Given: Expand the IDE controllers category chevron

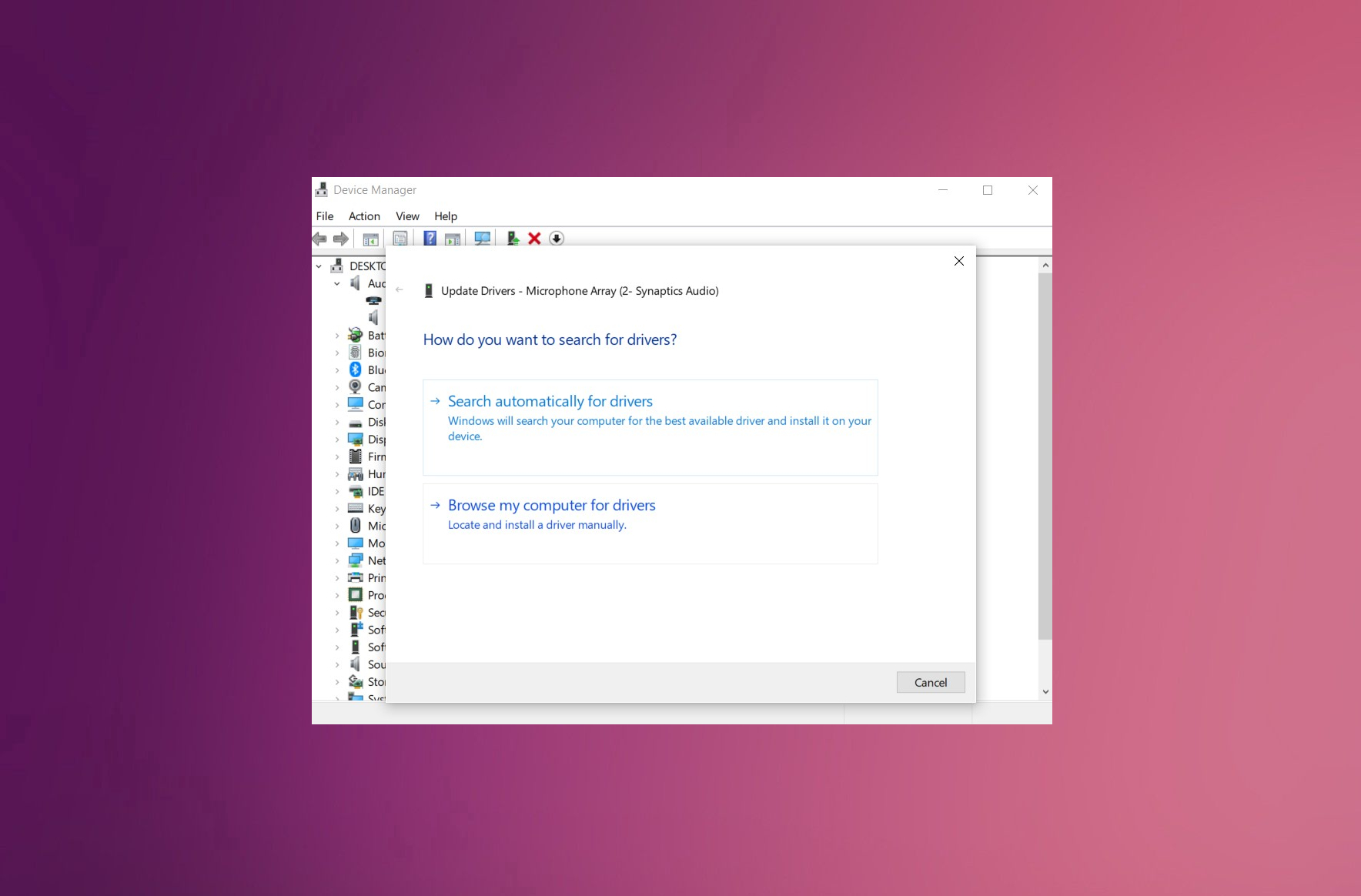Looking at the screenshot, I should click(x=336, y=492).
